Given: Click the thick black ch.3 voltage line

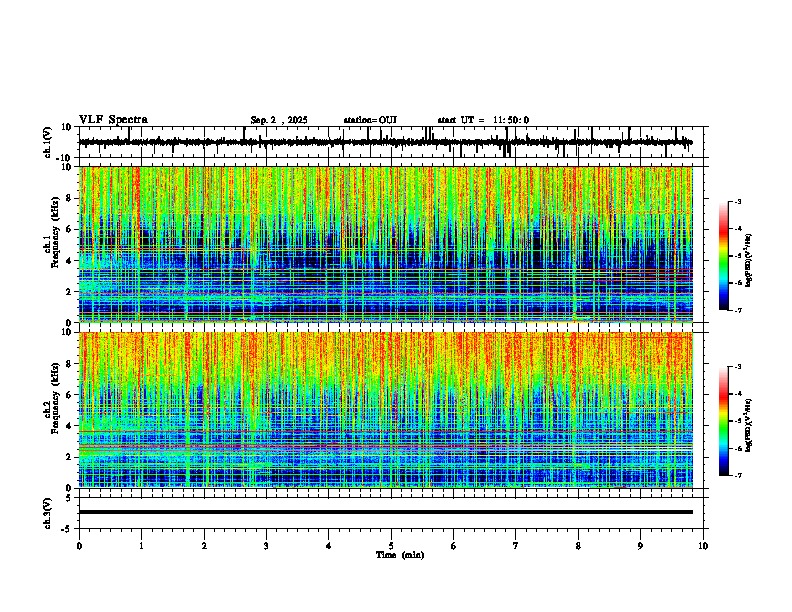Looking at the screenshot, I should click(385, 512).
